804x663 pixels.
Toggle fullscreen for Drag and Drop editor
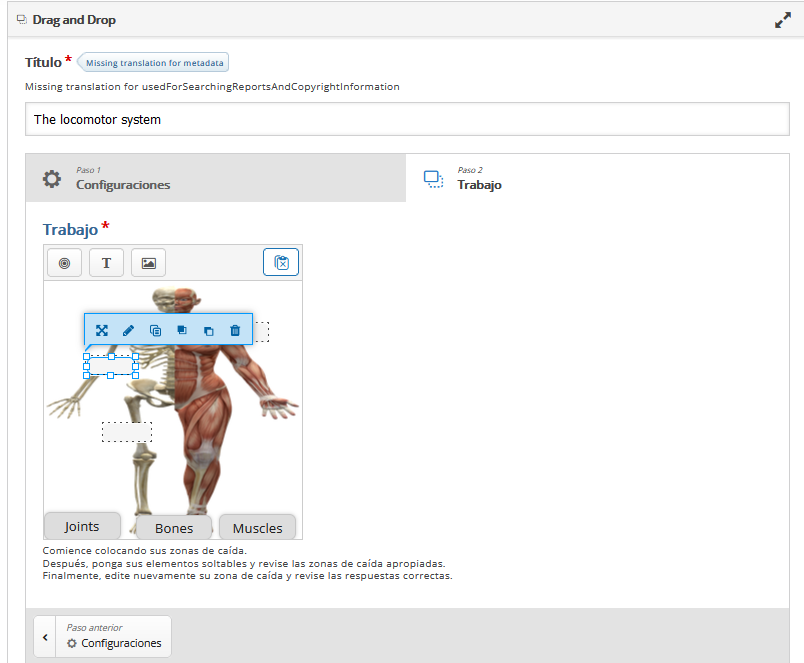783,20
